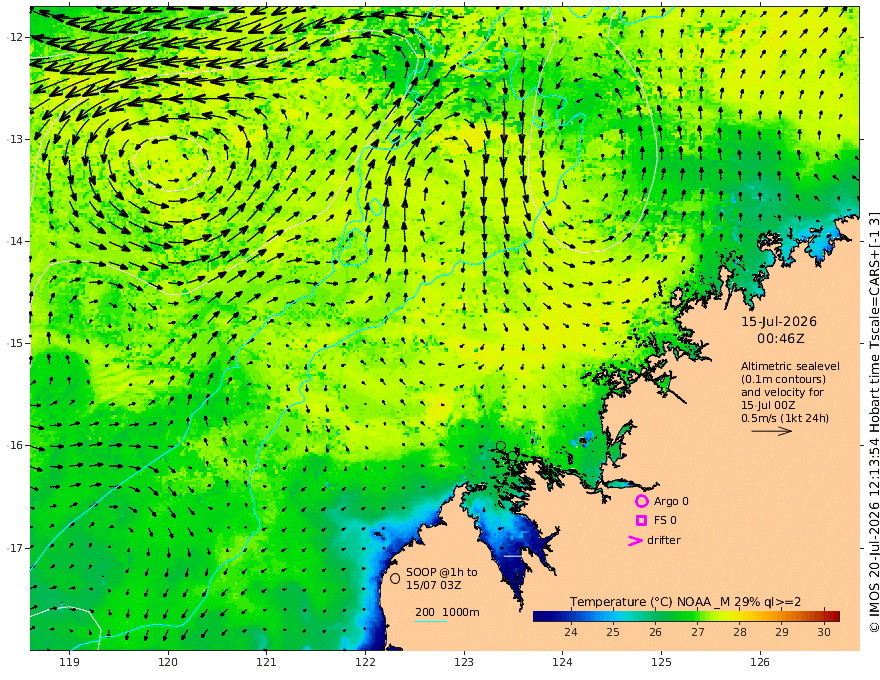Click longitude label 121 on bottom axis
The width and height of the screenshot is (880, 680).
(266, 662)
